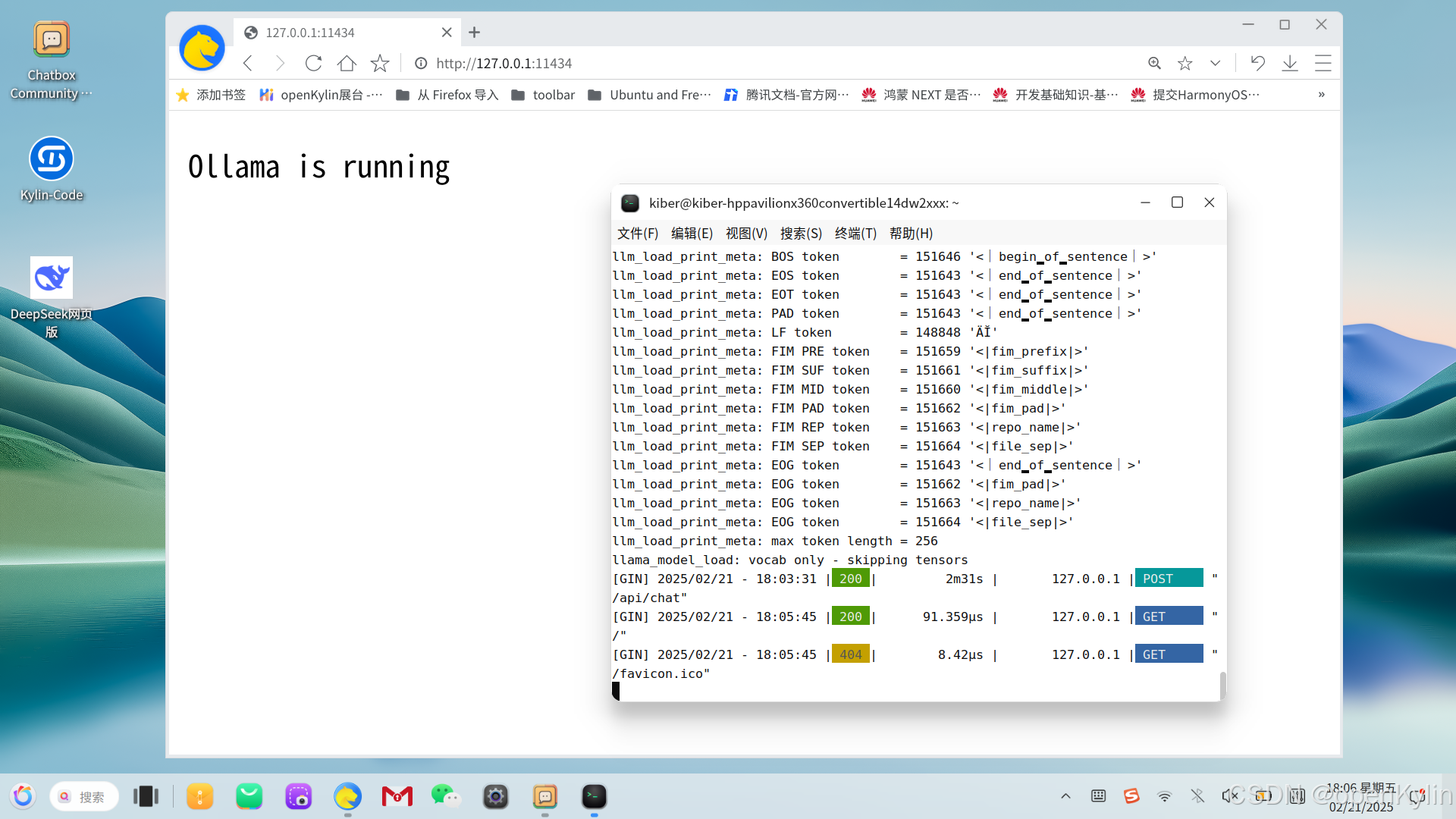Image resolution: width=1456 pixels, height=819 pixels.
Task: Expand hidden bookmarks with the double chevron
Action: (1321, 95)
